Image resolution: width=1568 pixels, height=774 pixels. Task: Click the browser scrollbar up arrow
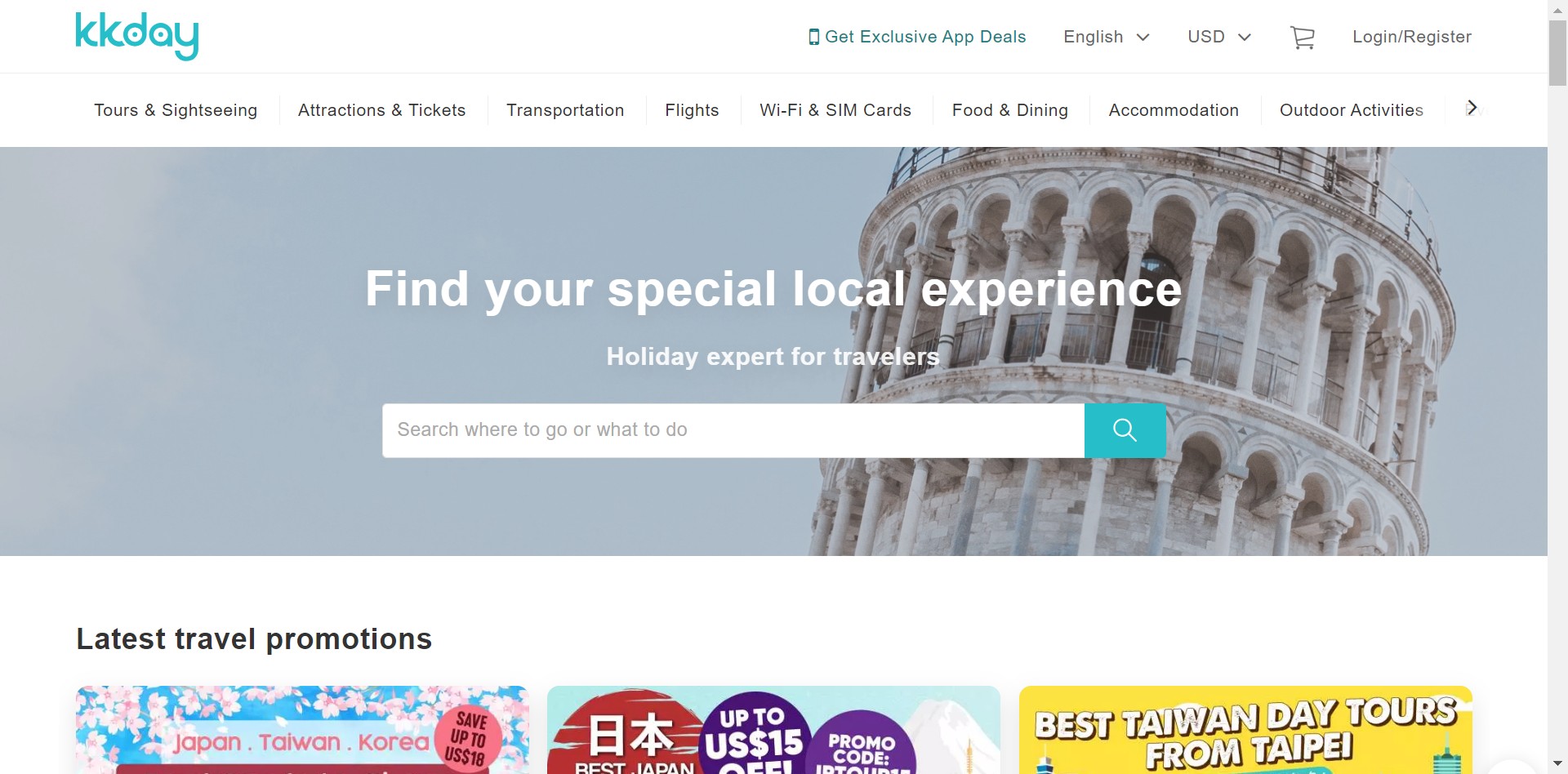click(1557, 9)
